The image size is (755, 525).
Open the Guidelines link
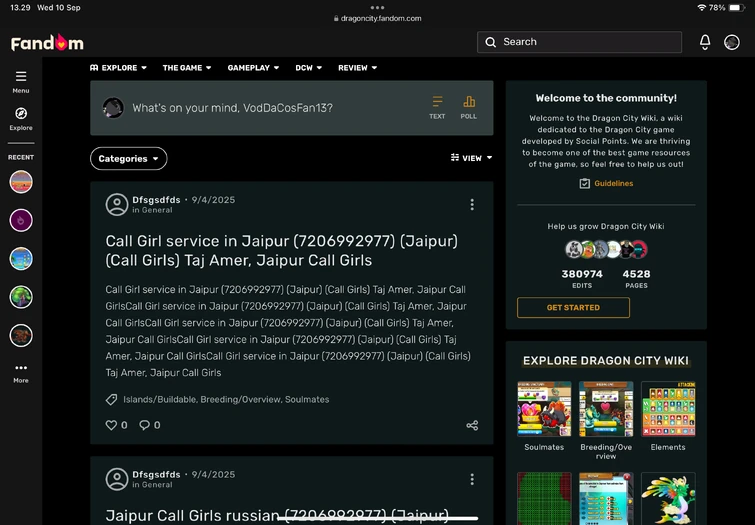click(x=613, y=184)
